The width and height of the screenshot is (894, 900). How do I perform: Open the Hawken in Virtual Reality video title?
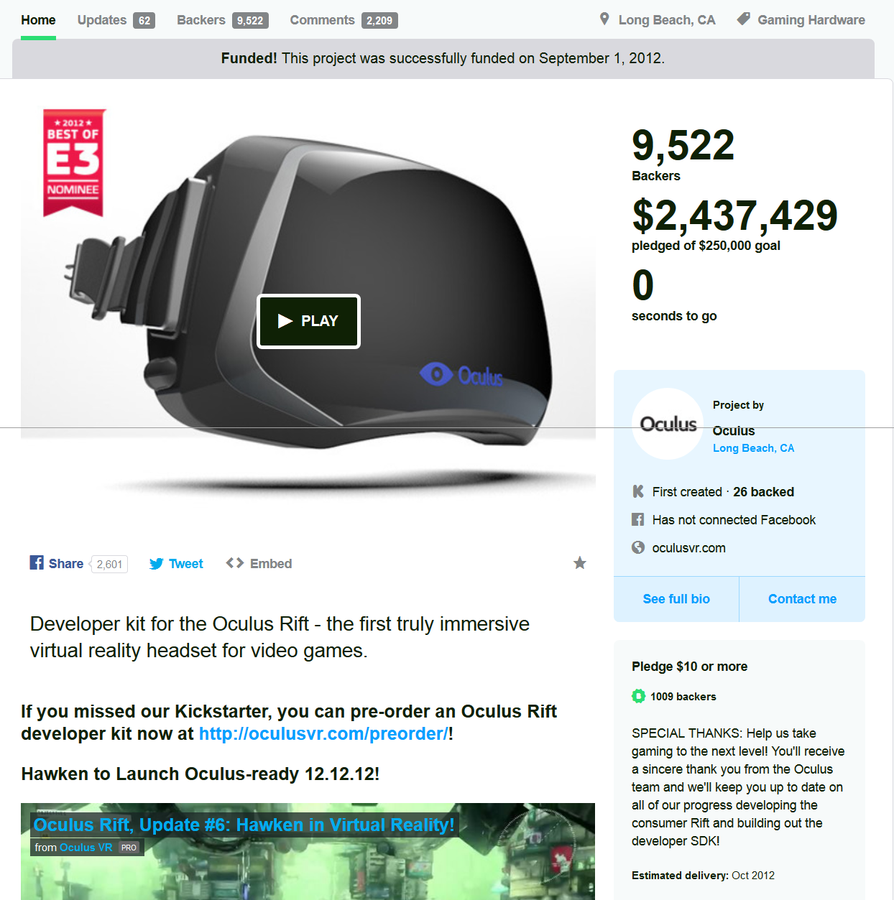click(244, 825)
